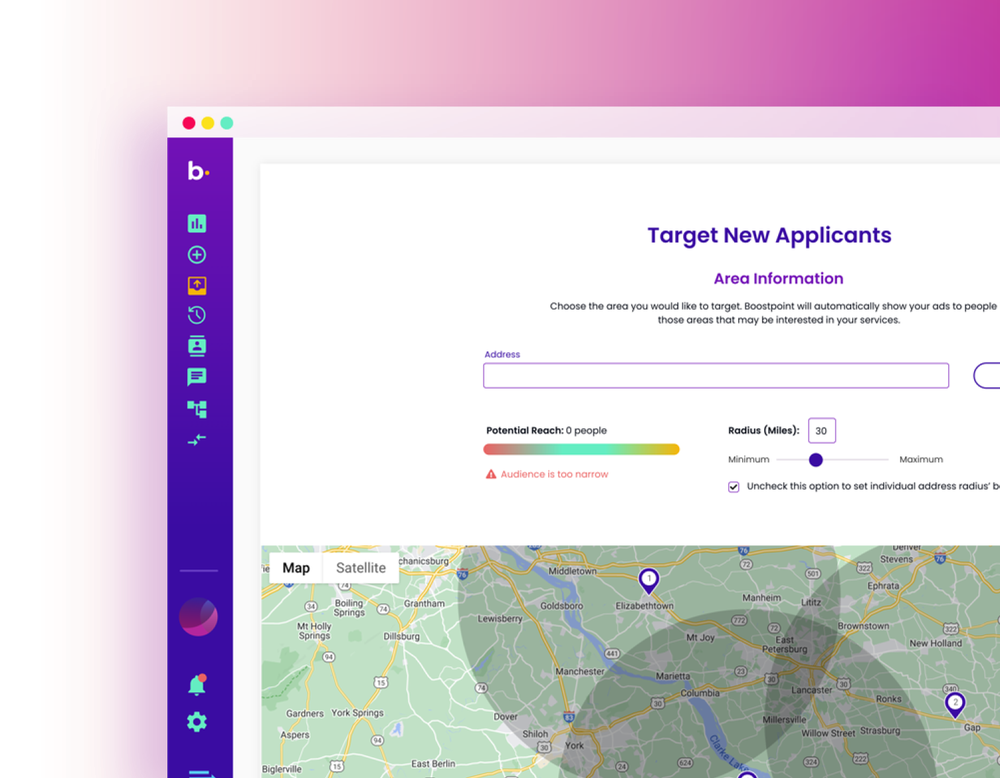
Task: Click the Radius Miles value box showing 30
Action: (821, 430)
